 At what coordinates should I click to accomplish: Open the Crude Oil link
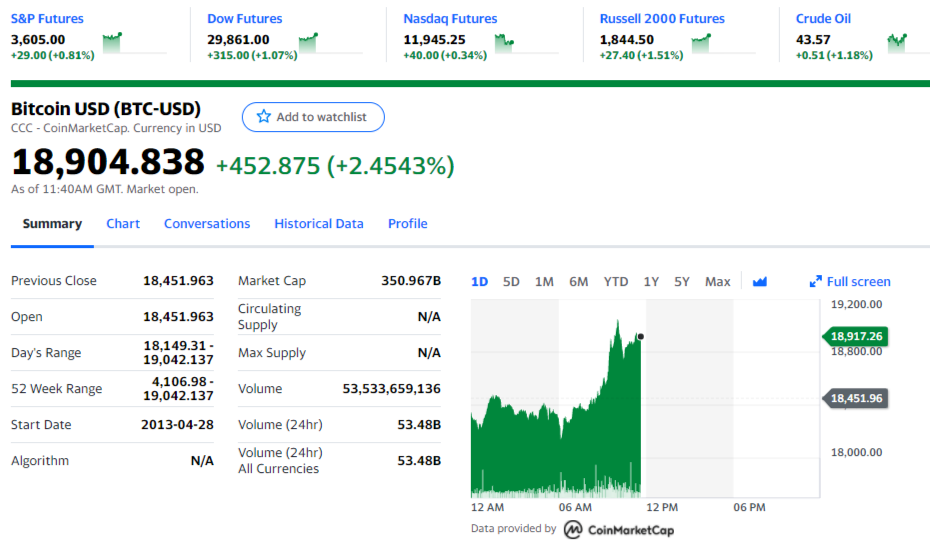click(823, 18)
